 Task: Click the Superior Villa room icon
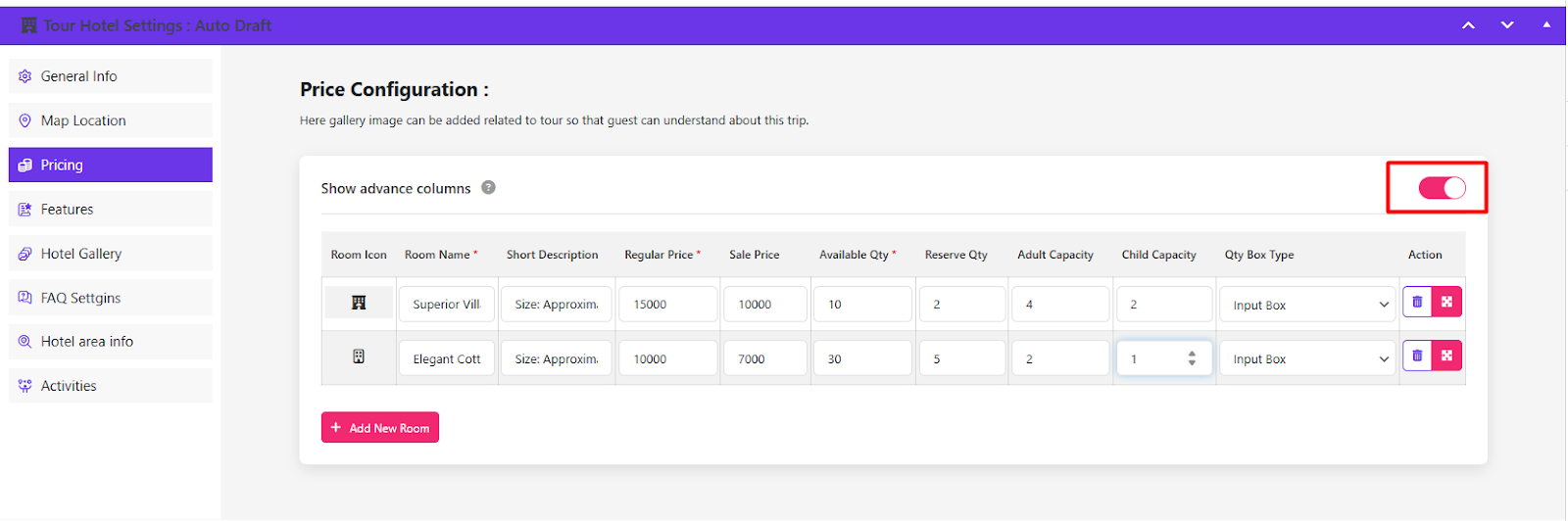(x=359, y=304)
